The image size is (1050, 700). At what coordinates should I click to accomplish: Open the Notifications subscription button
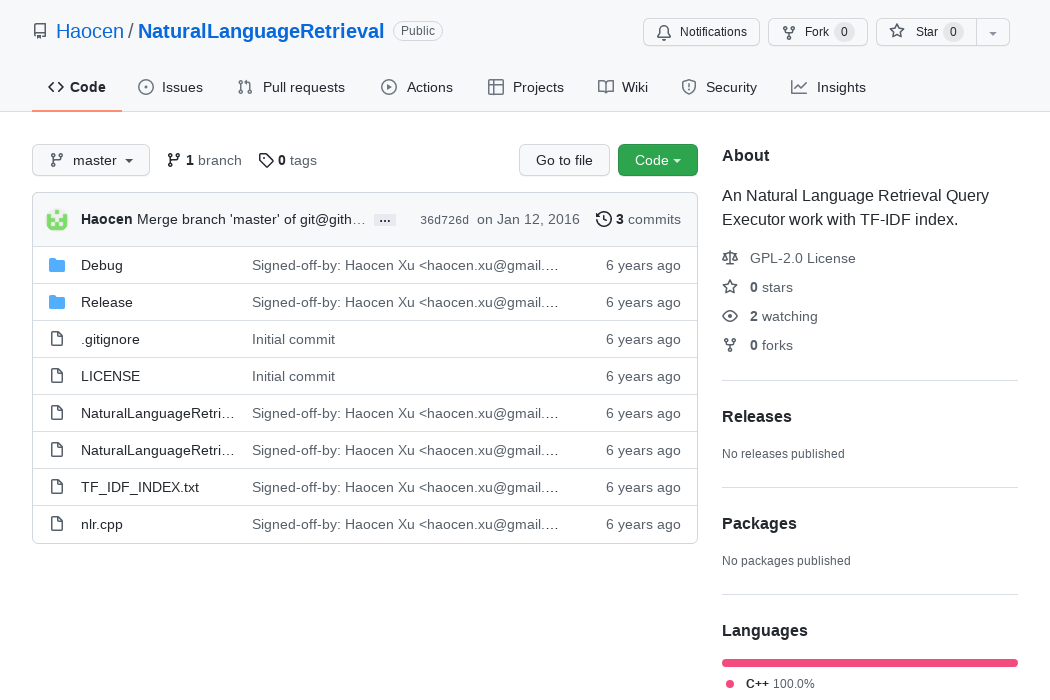pos(701,32)
